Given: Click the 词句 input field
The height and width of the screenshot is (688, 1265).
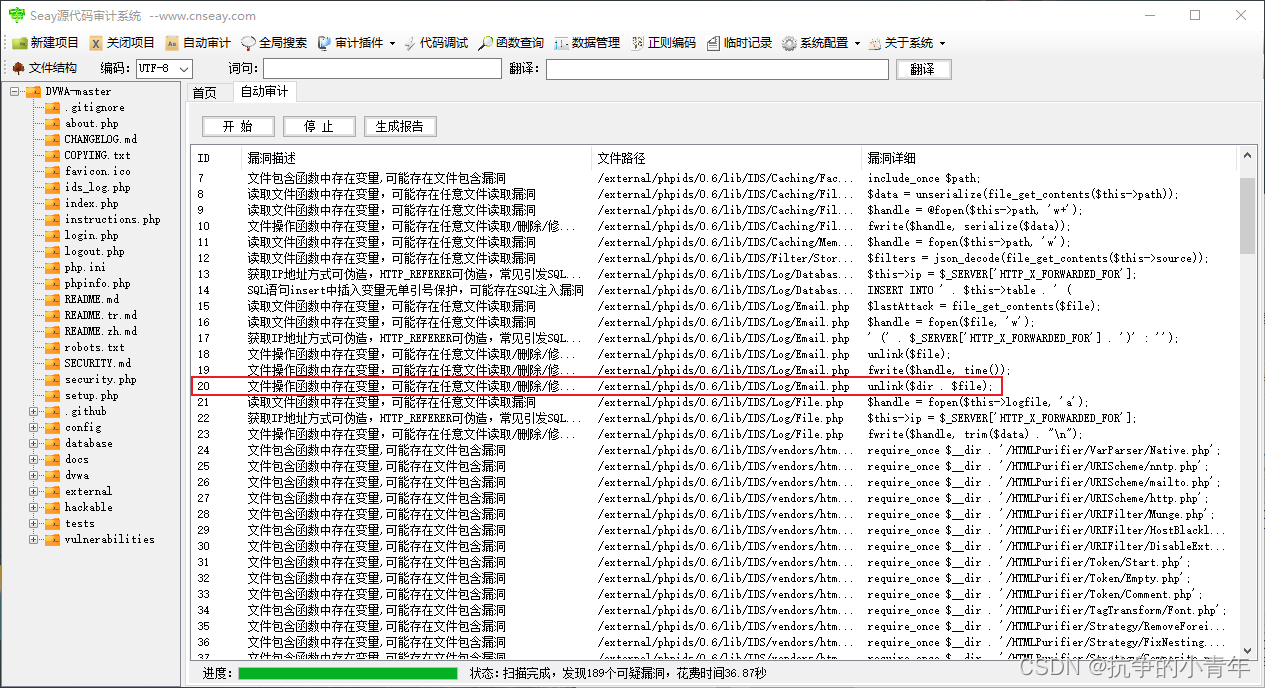Looking at the screenshot, I should click(382, 69).
